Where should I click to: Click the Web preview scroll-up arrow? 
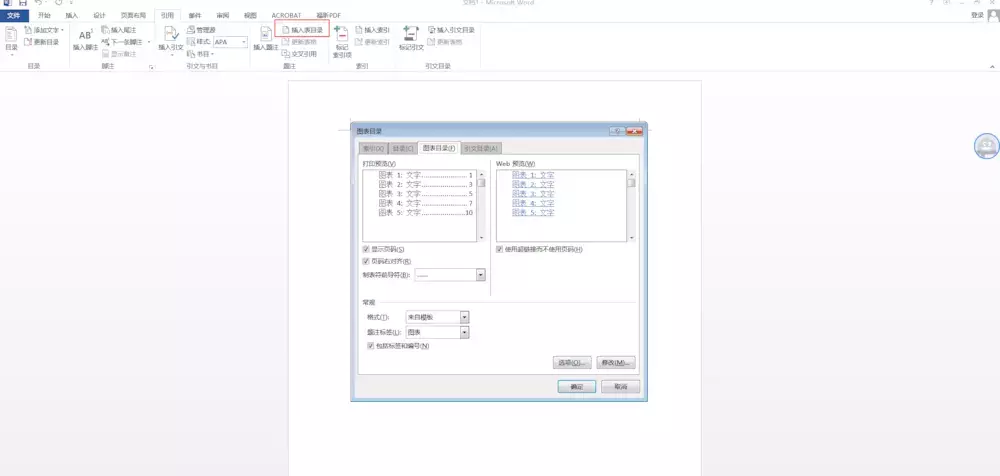(631, 174)
